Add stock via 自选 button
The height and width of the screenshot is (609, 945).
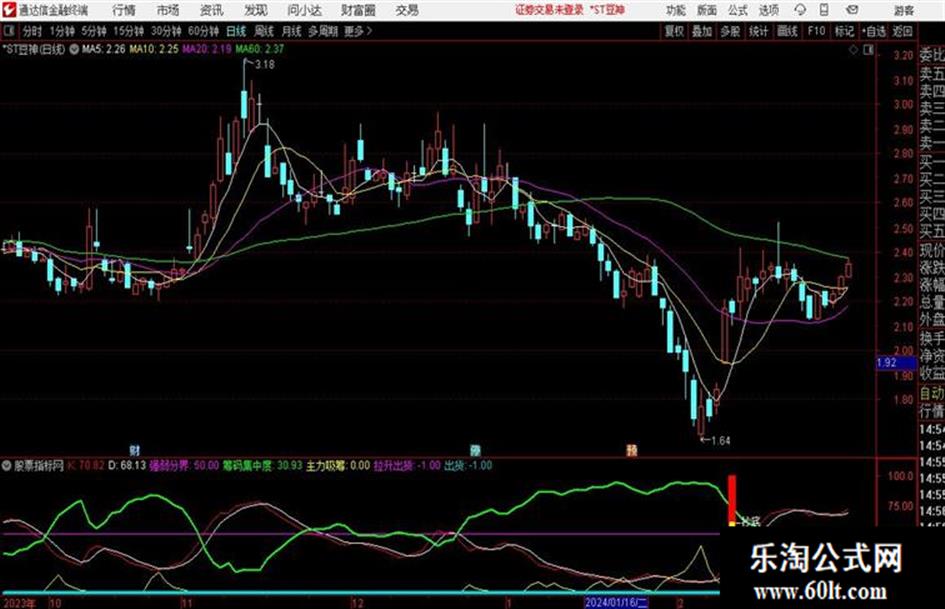874,31
